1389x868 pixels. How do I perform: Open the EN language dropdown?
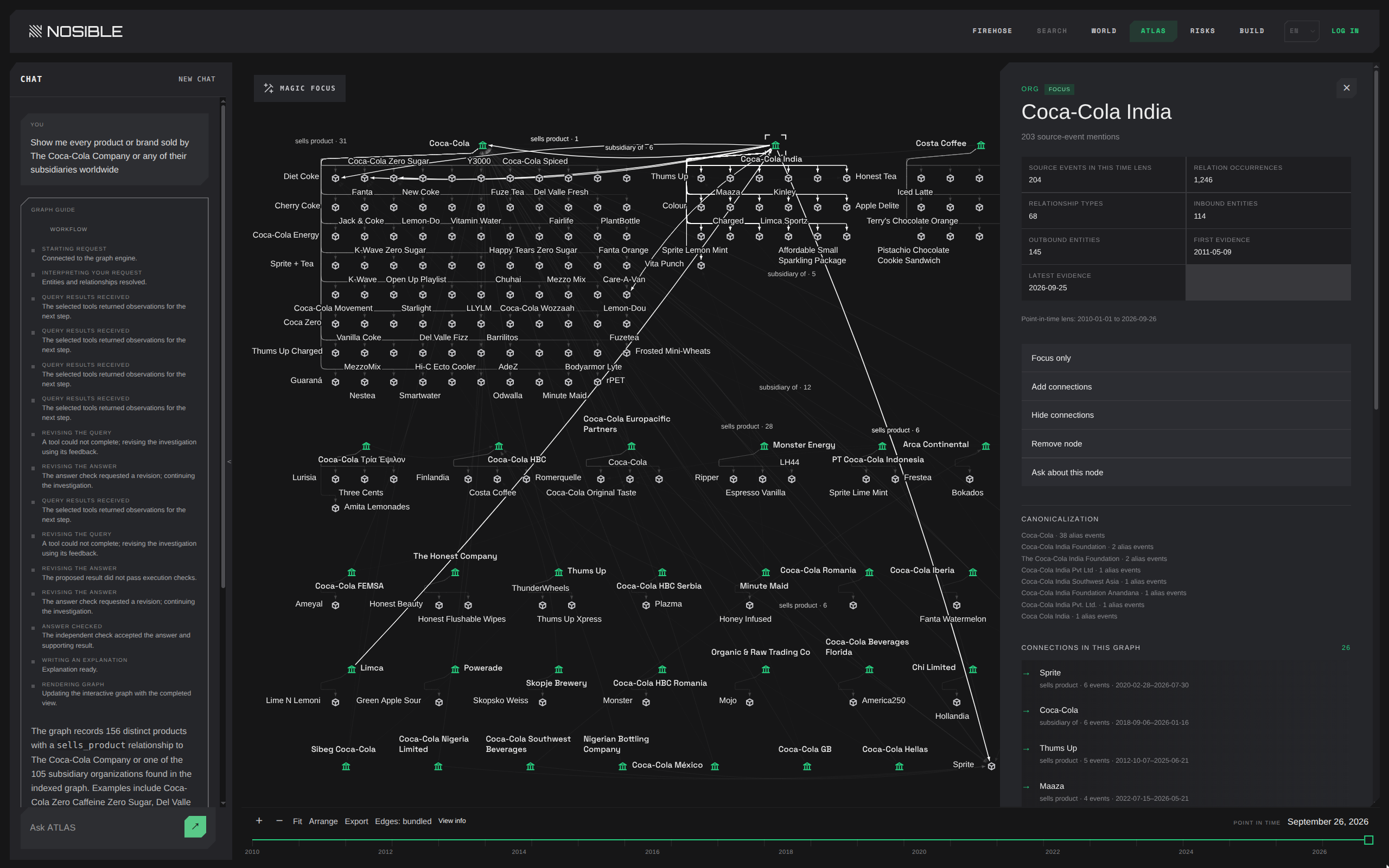click(1301, 31)
